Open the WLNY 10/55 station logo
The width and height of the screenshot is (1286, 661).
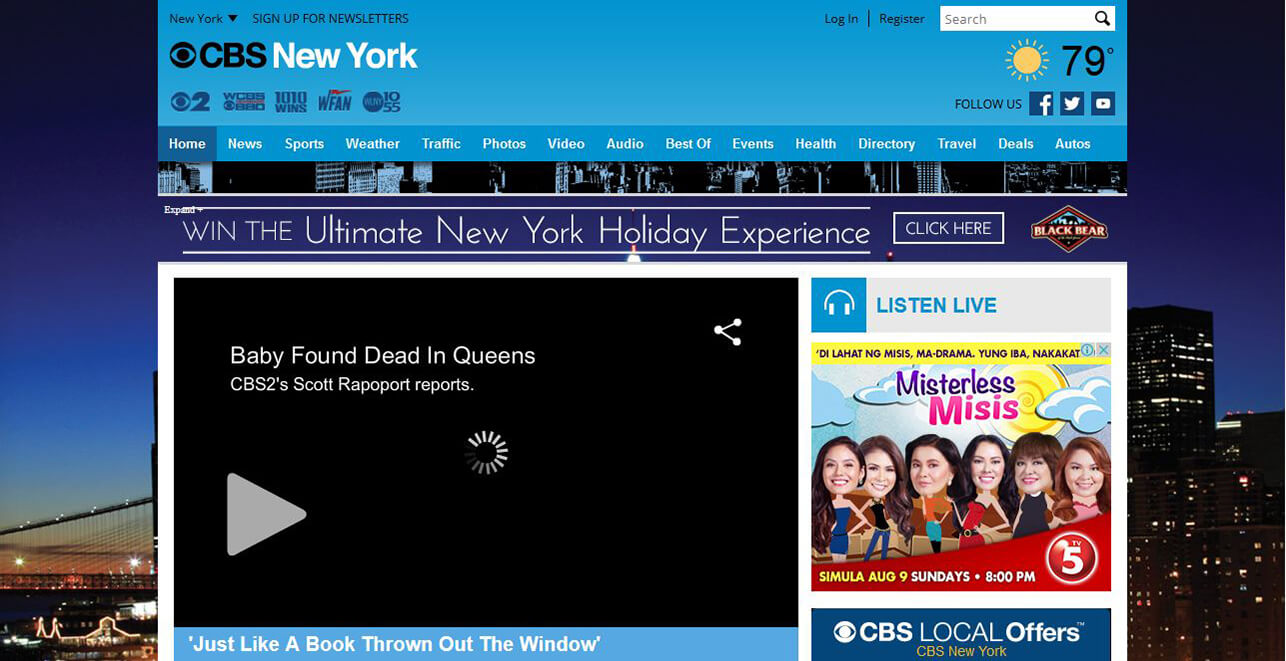[x=381, y=102]
